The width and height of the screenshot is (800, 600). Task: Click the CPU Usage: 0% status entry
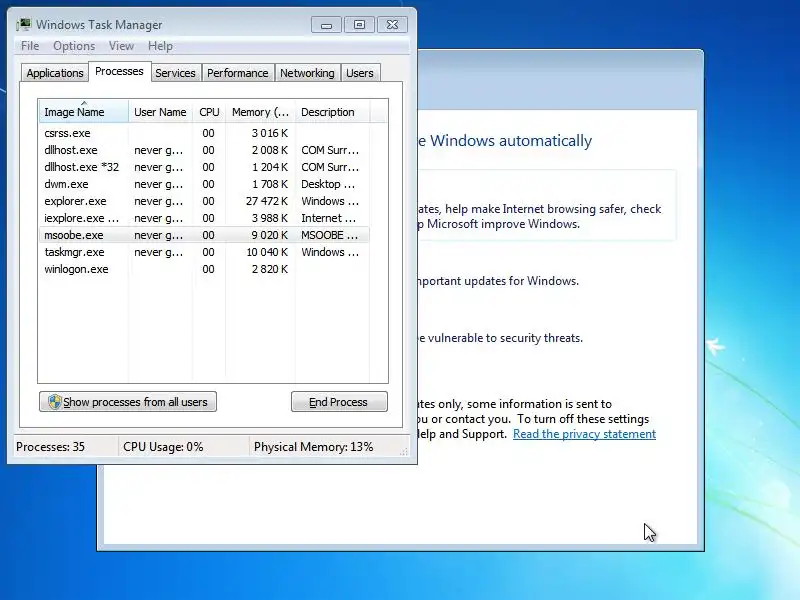(x=163, y=447)
